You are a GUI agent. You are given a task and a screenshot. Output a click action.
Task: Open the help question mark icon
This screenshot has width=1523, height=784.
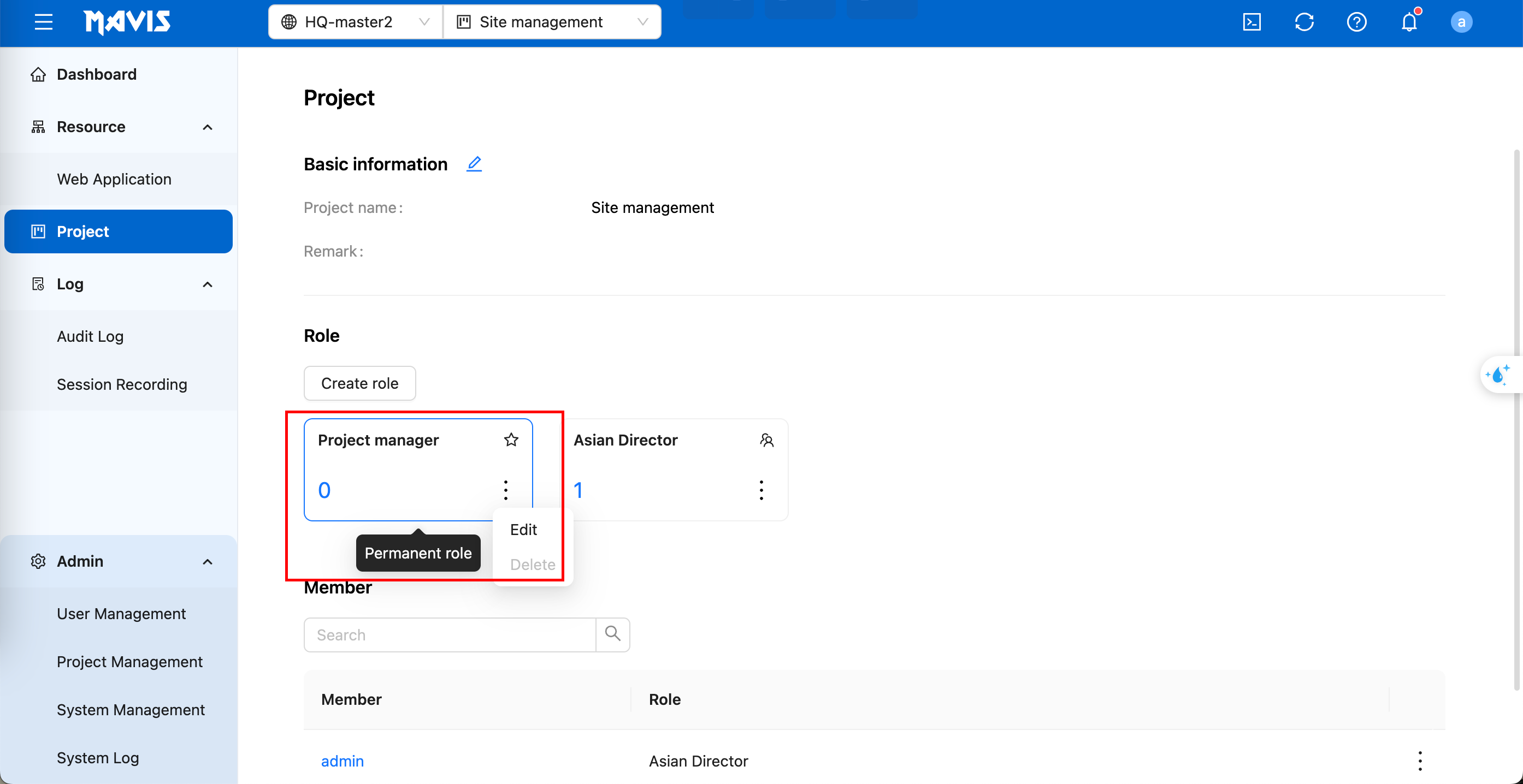click(x=1356, y=22)
